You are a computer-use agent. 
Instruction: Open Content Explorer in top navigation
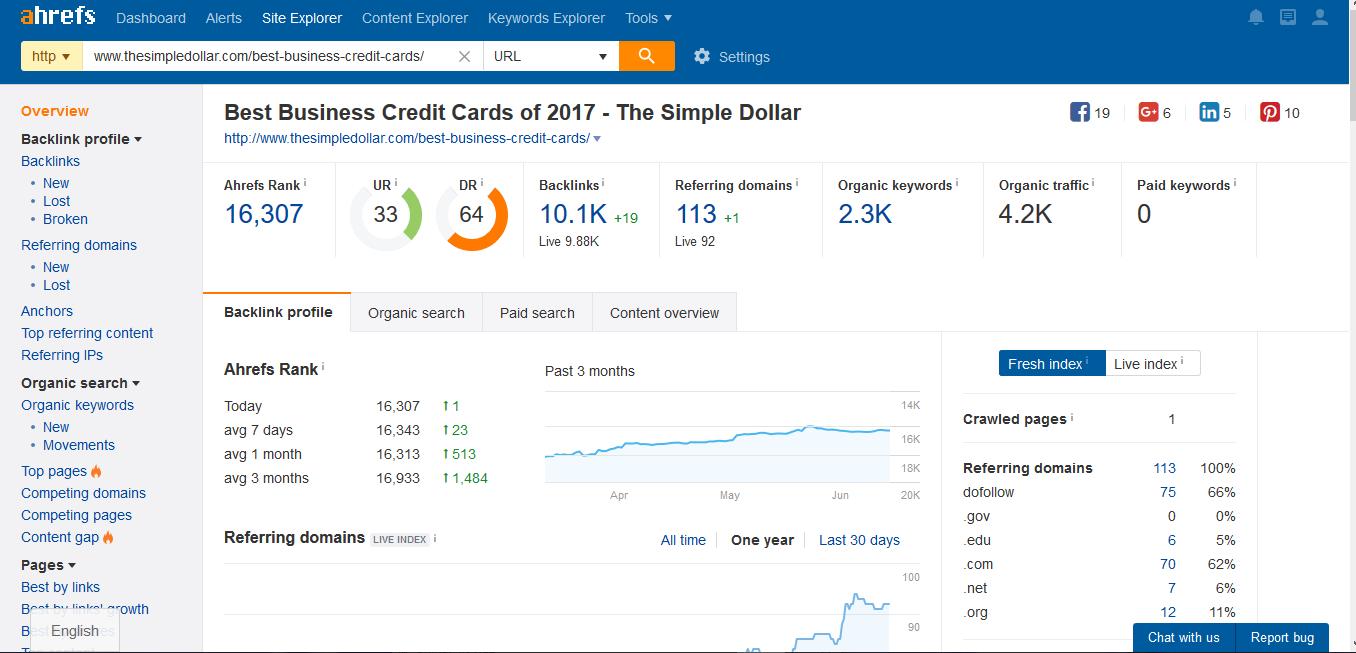415,18
